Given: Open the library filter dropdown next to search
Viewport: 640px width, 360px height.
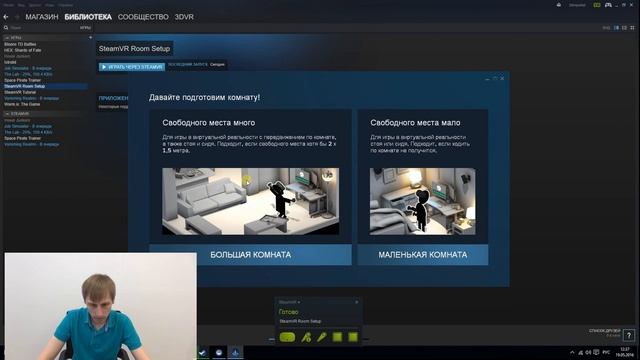Looking at the screenshot, I should tap(85, 28).
